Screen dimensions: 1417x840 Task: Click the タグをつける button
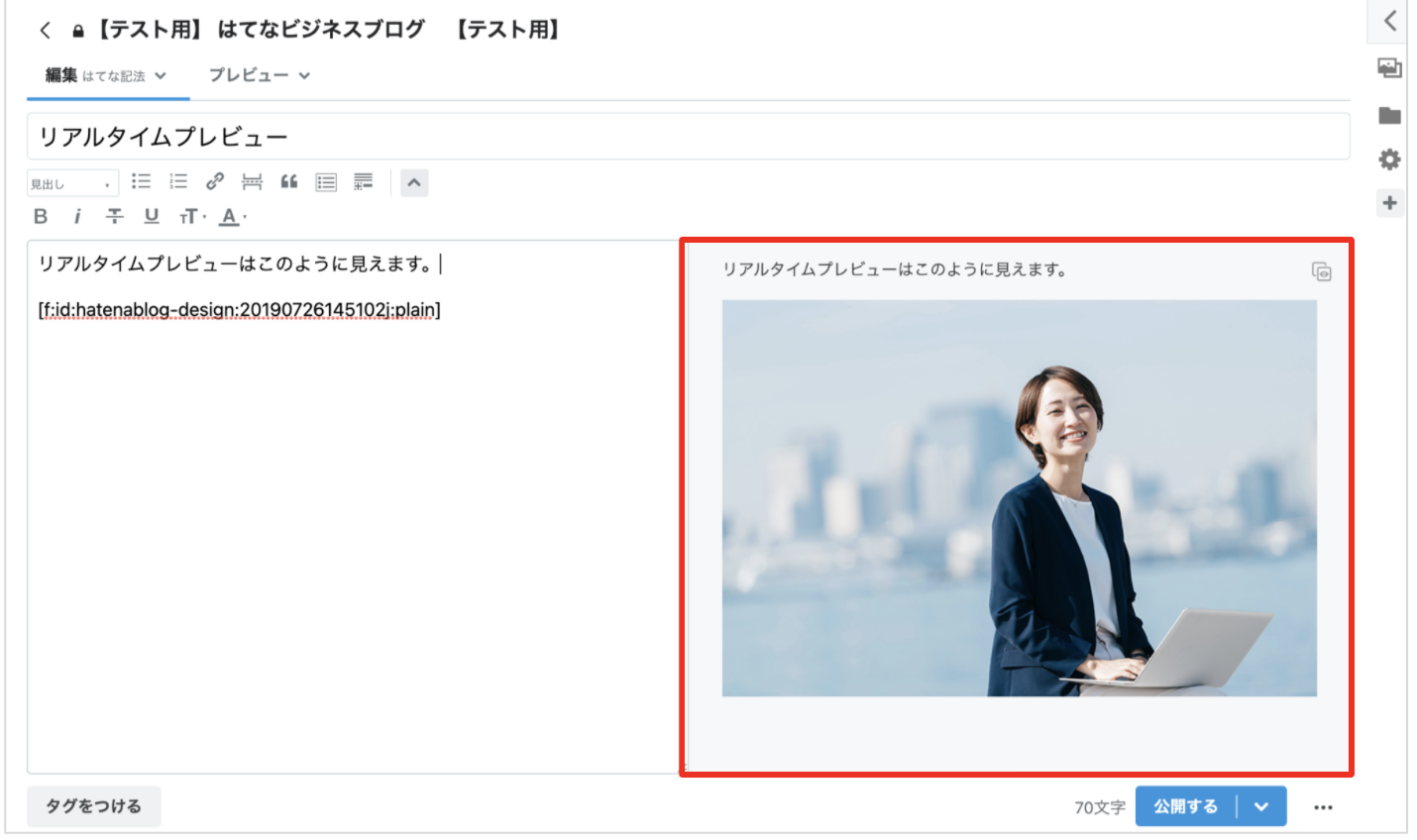pyautogui.click(x=94, y=806)
